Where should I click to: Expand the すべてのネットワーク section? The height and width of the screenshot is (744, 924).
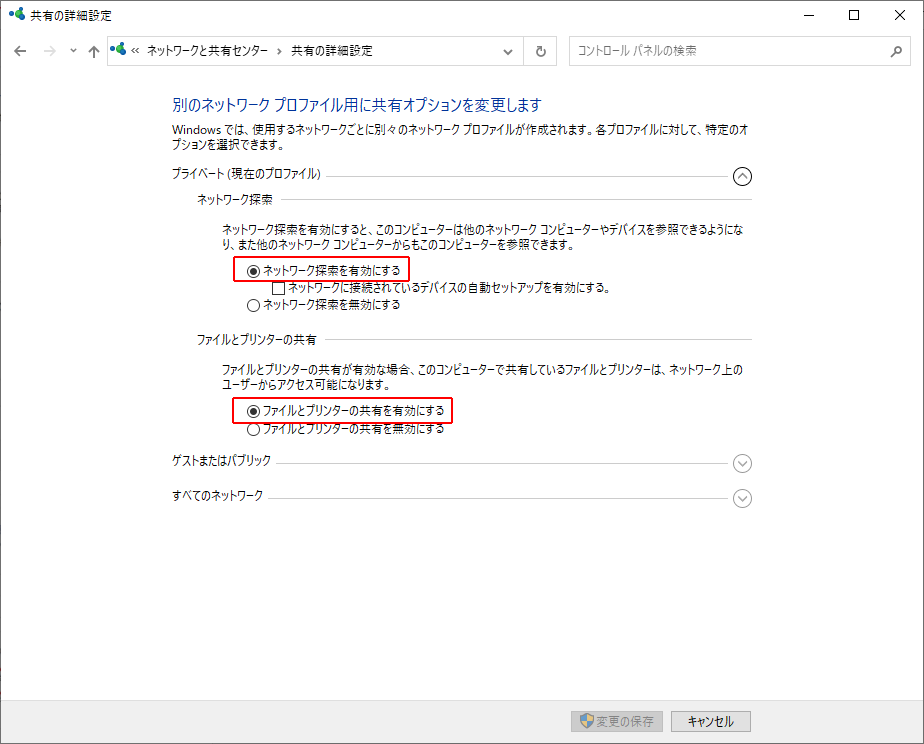741,498
